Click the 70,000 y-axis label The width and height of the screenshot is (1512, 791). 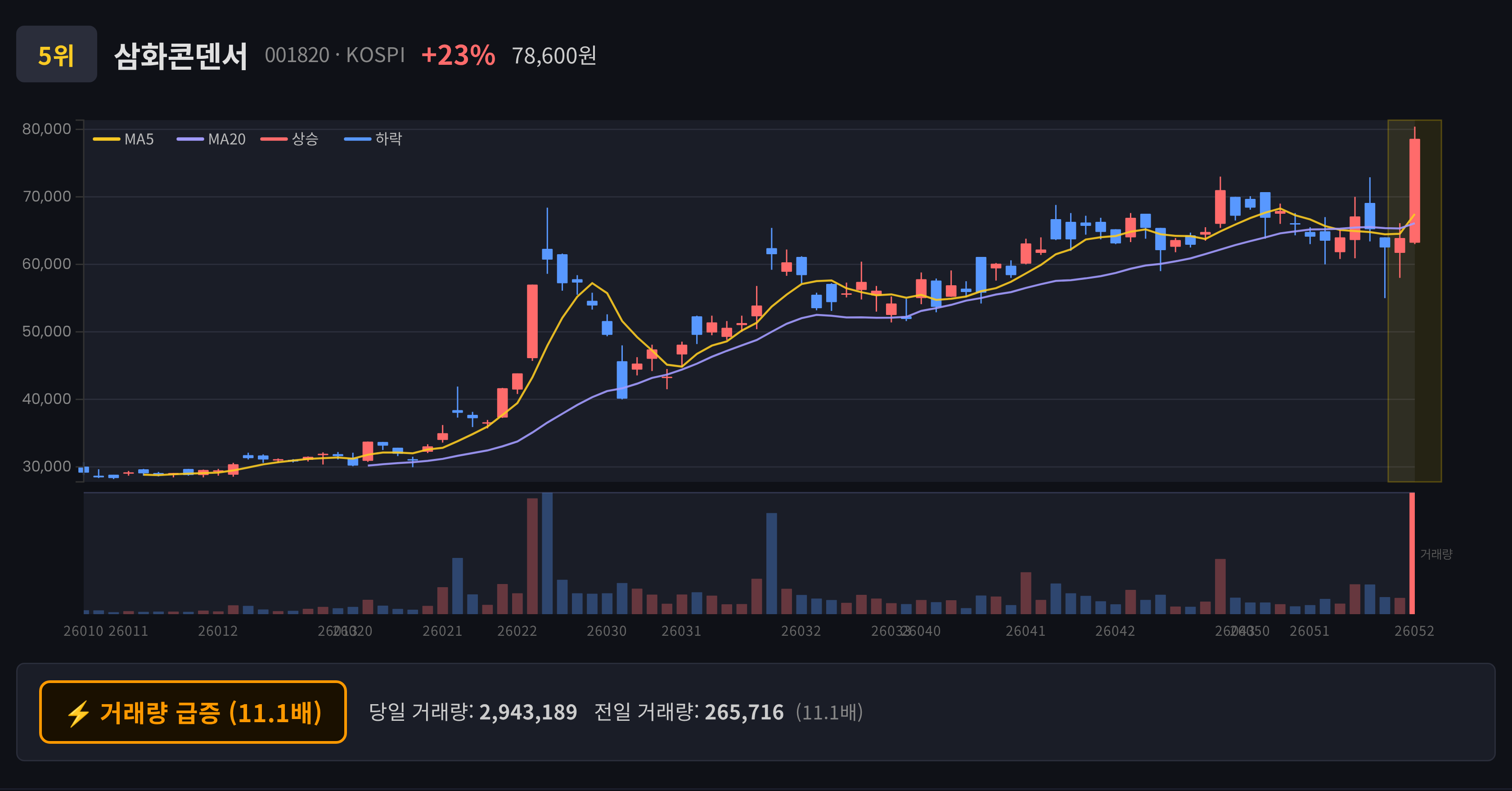pyautogui.click(x=46, y=196)
